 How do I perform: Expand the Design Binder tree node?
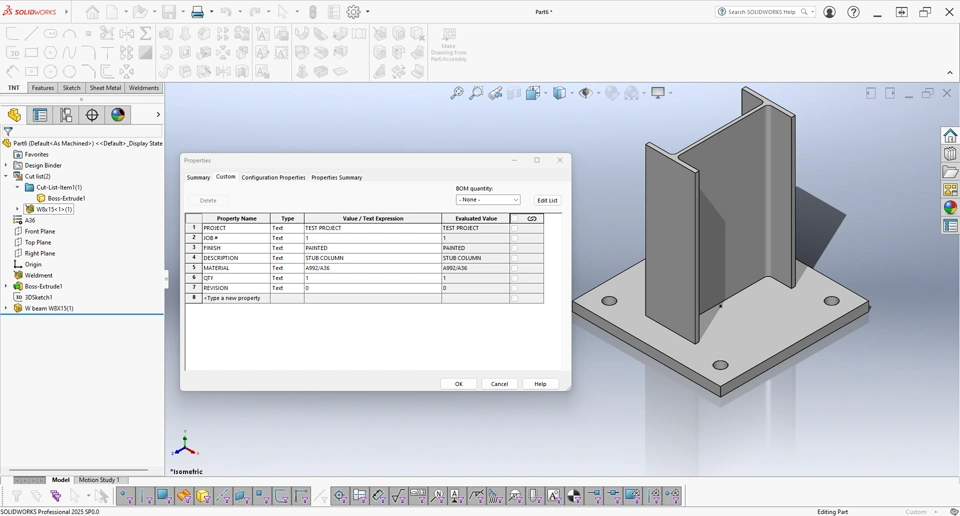click(6, 166)
